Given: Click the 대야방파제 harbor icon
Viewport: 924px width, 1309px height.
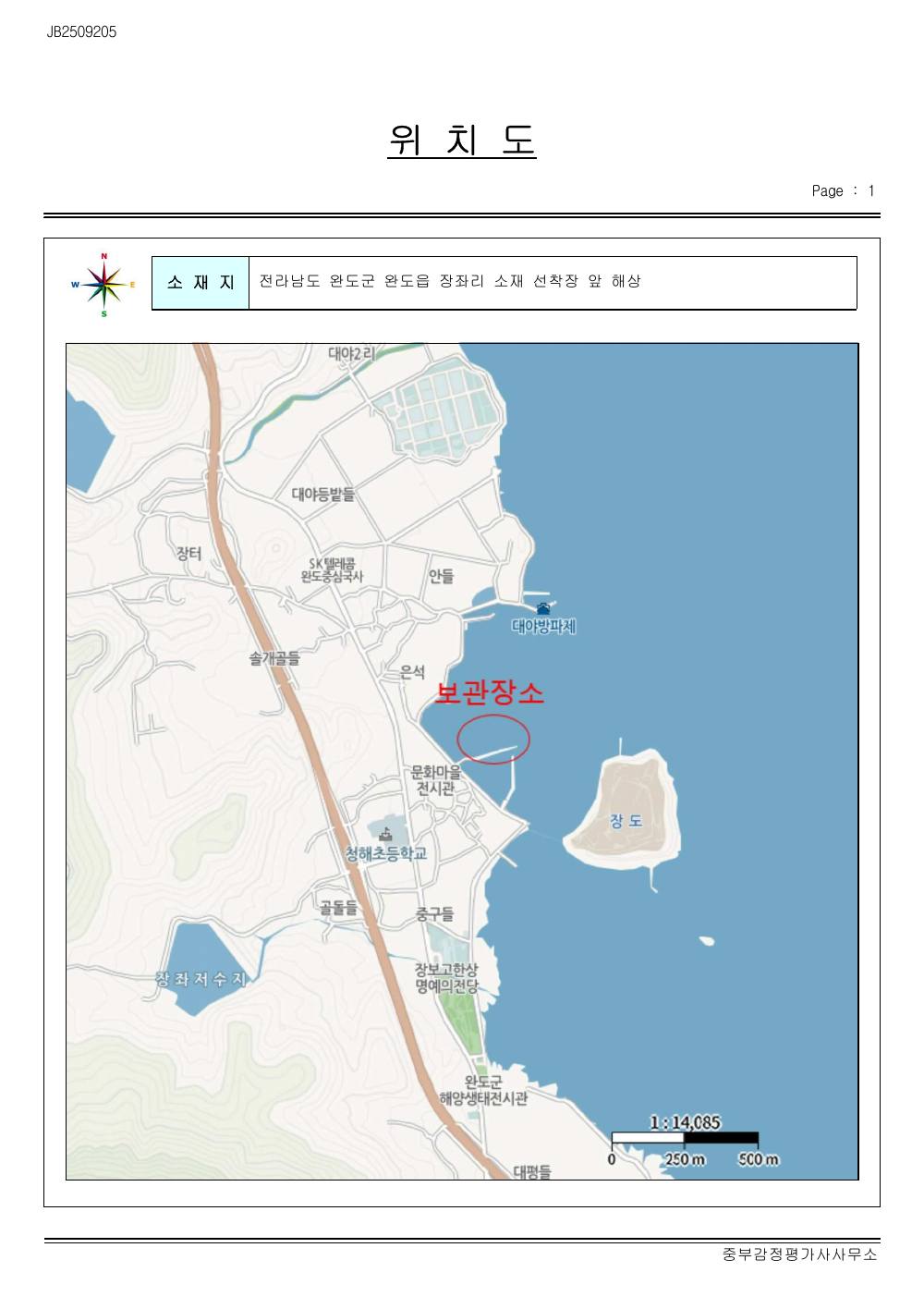Looking at the screenshot, I should (543, 608).
